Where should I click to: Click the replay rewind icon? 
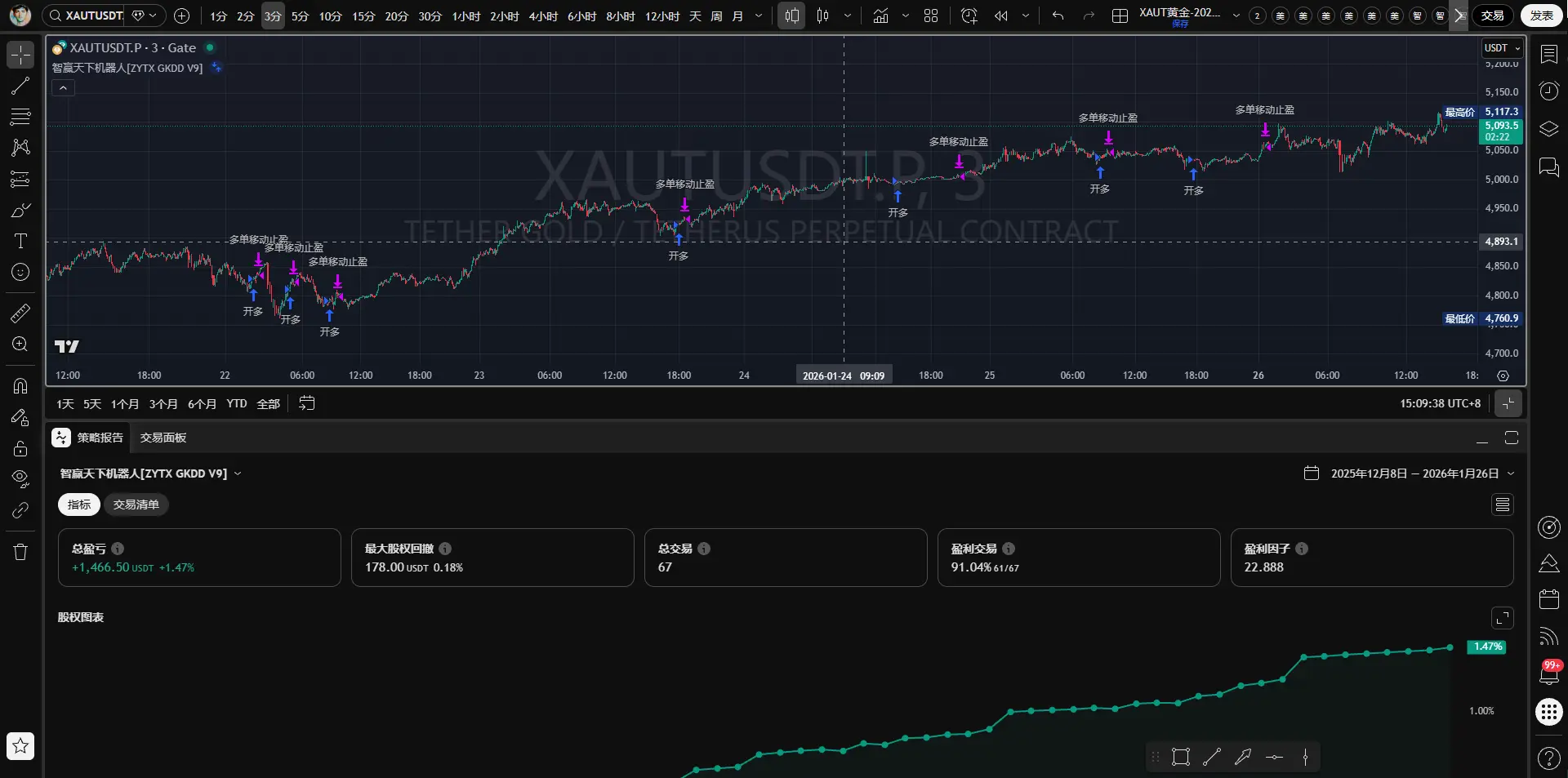(x=1000, y=16)
